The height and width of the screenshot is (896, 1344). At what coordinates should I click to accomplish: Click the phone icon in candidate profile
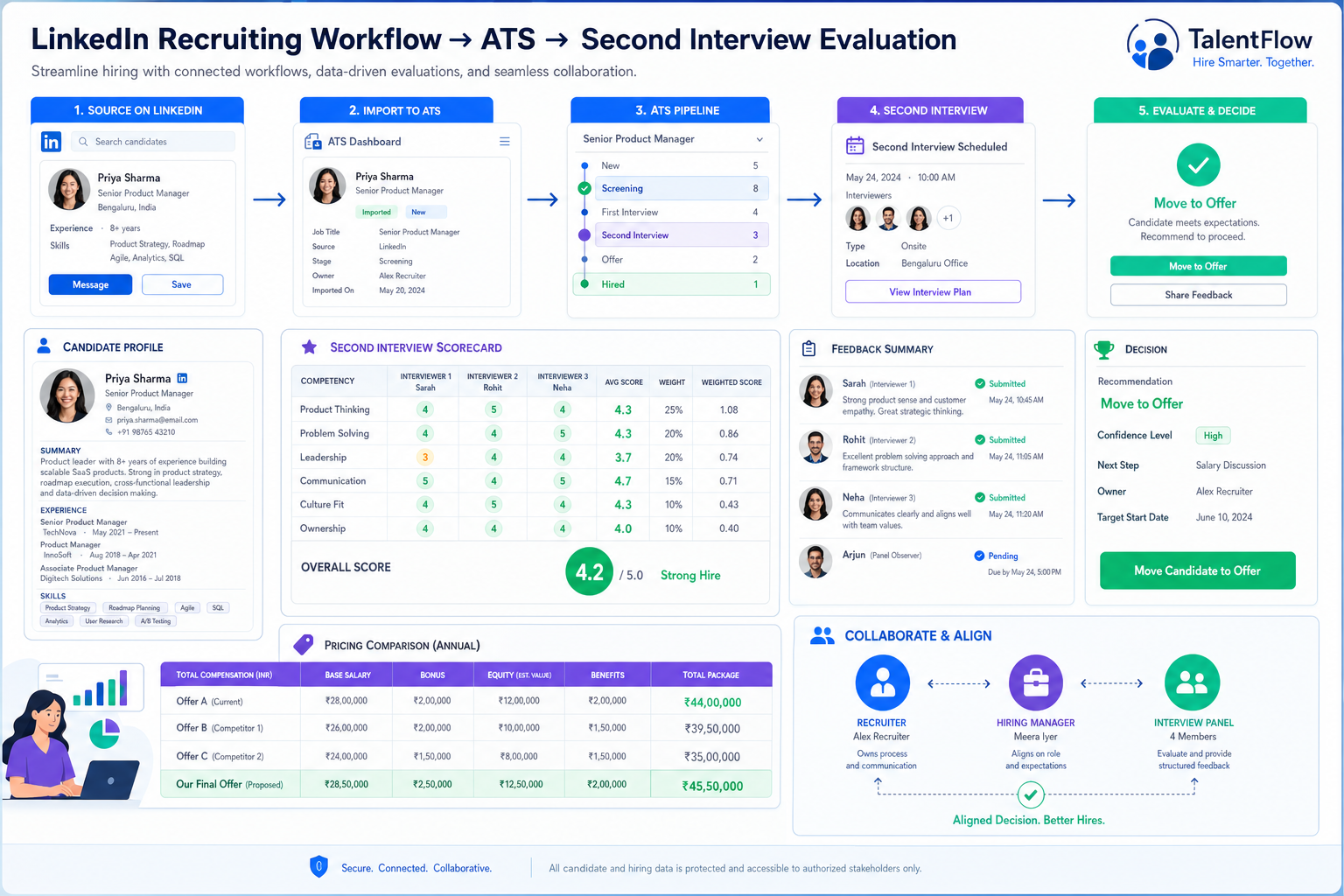[109, 431]
